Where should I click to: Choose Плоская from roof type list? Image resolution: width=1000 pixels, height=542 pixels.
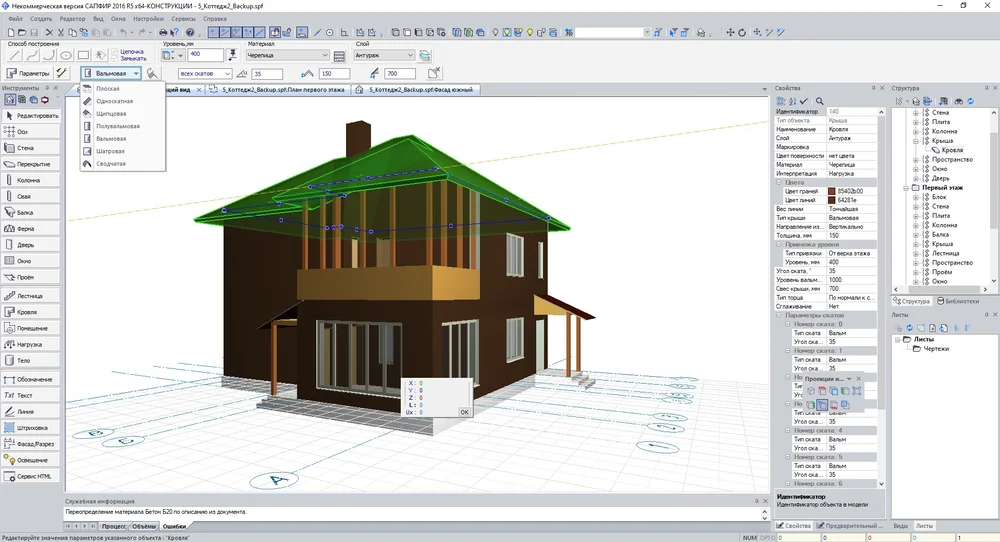[x=122, y=89]
